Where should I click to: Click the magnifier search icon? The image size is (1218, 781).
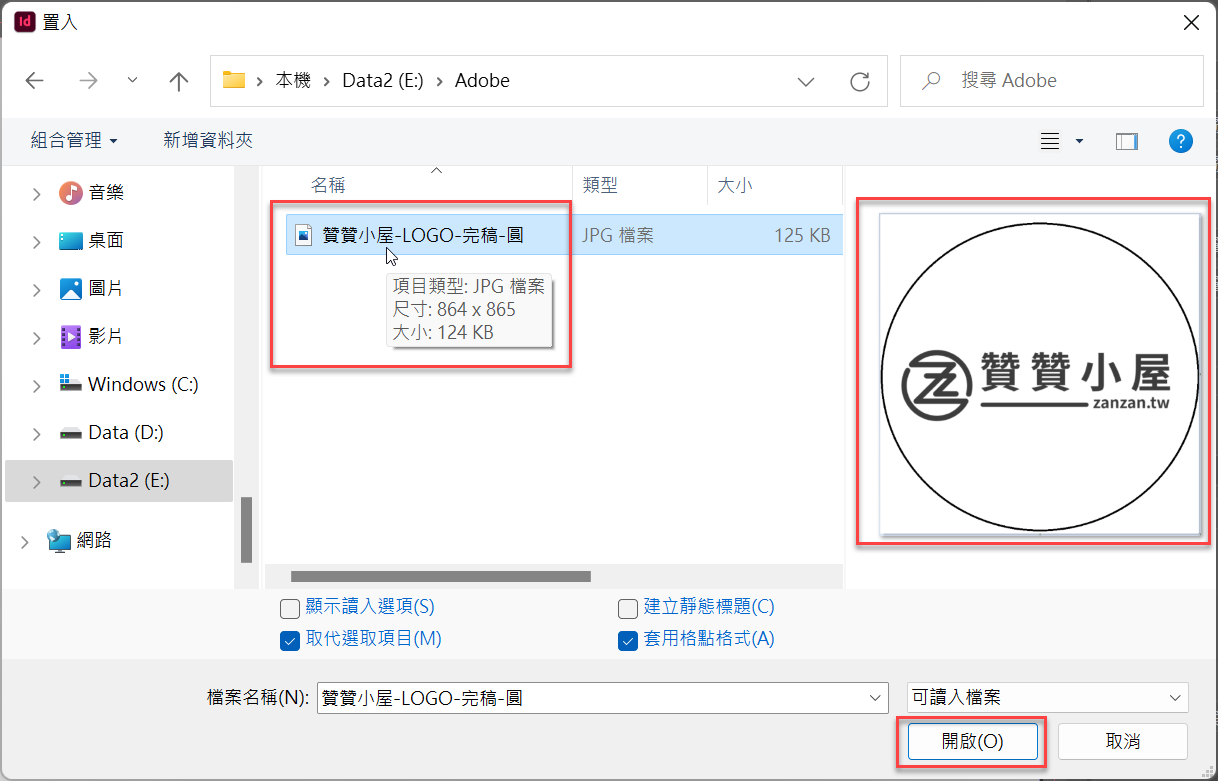click(x=932, y=81)
